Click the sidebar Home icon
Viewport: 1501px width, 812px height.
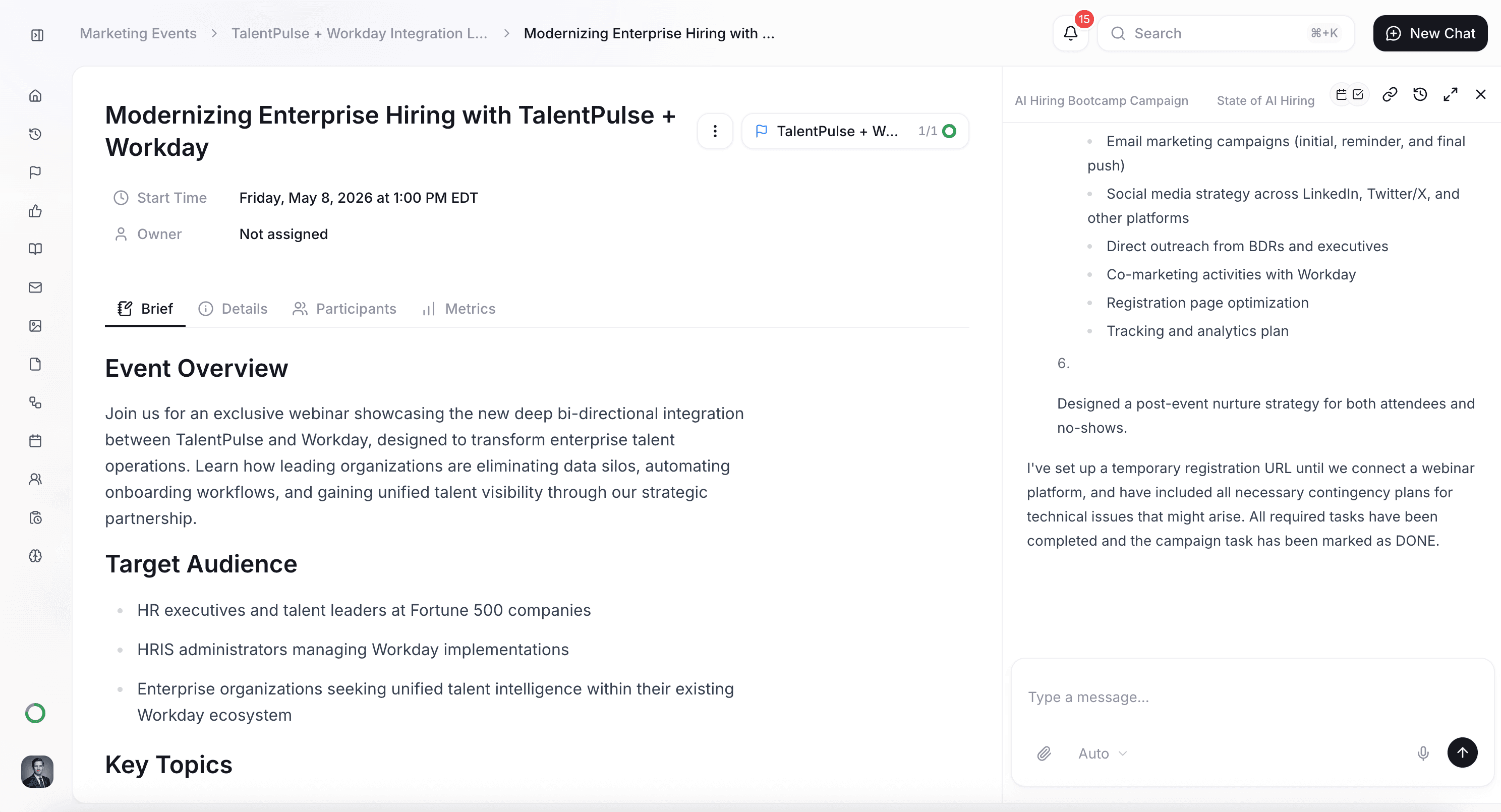click(x=35, y=95)
